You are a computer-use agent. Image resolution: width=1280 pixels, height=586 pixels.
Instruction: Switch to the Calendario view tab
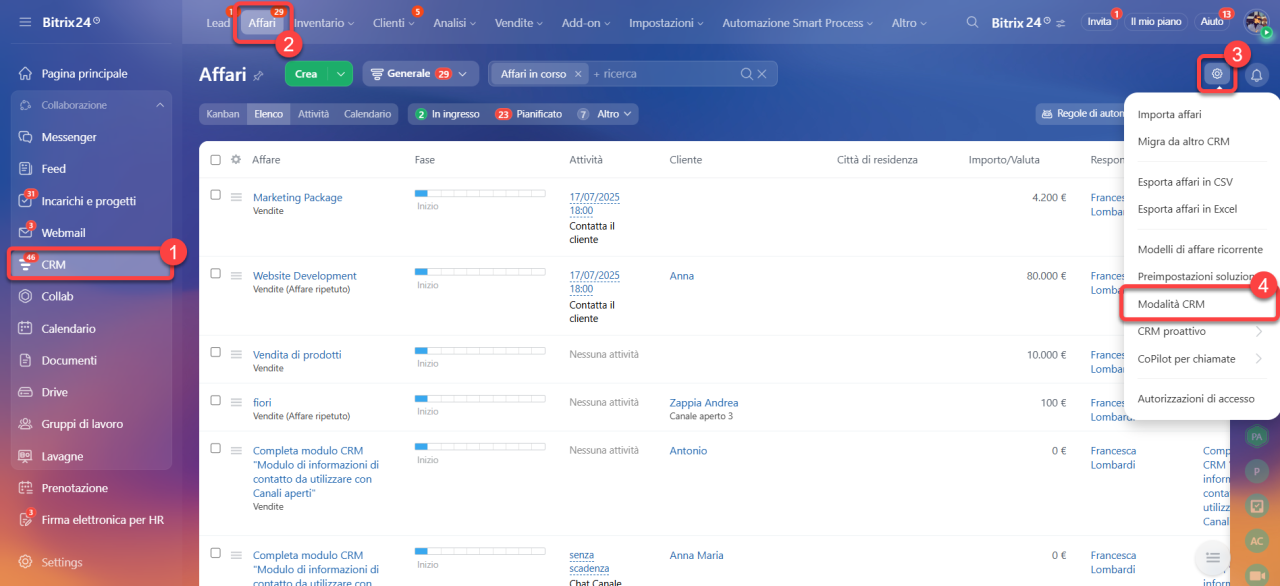pos(367,114)
